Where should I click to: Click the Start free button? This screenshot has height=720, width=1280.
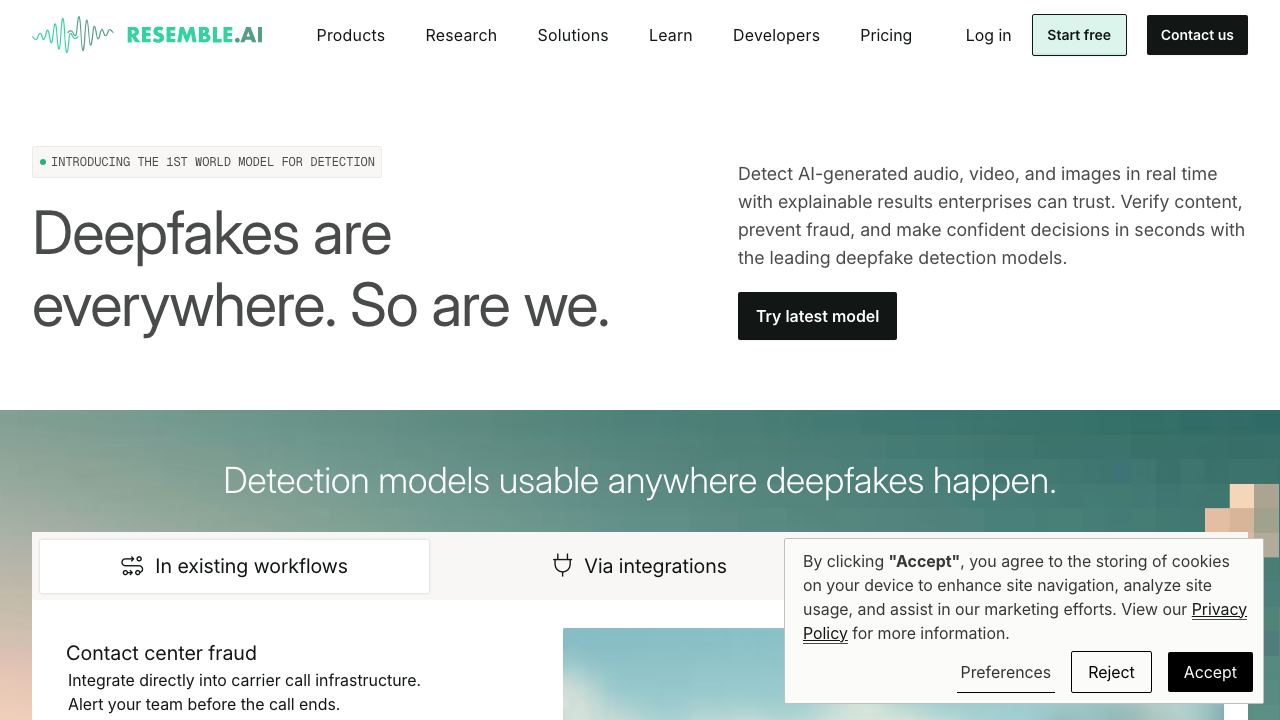(x=1079, y=35)
